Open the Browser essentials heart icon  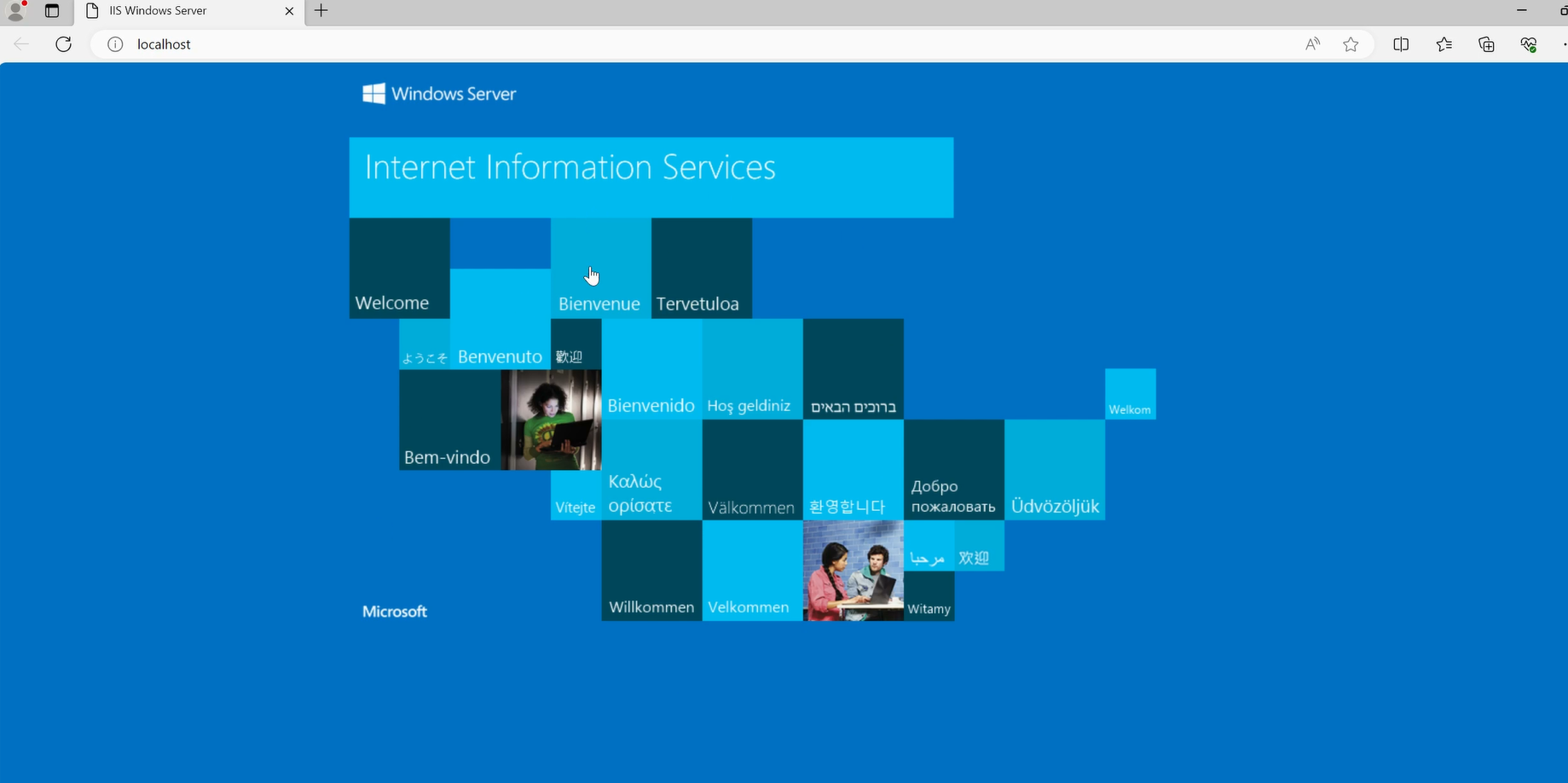(1529, 44)
